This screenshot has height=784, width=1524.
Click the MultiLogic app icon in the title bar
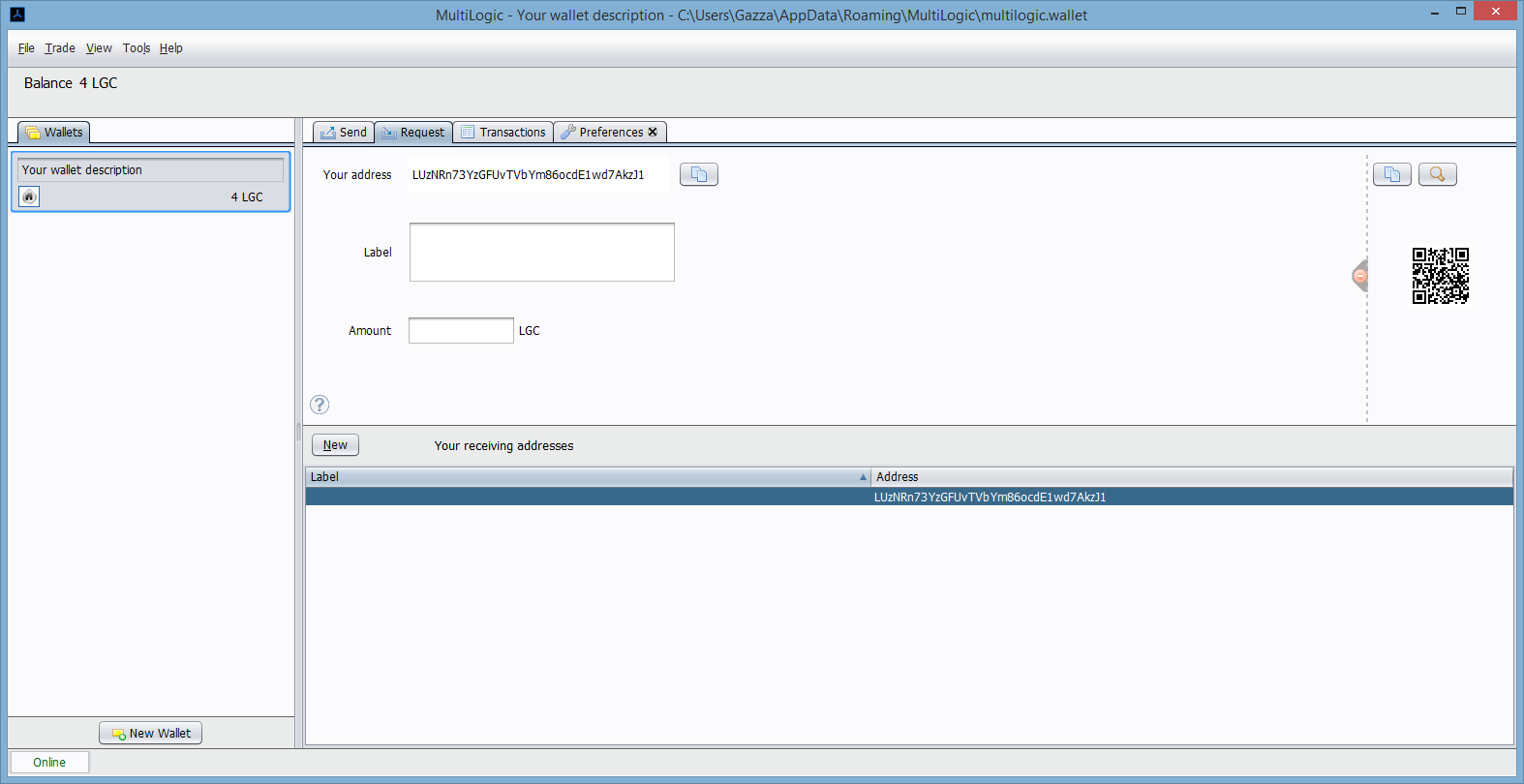point(16,15)
